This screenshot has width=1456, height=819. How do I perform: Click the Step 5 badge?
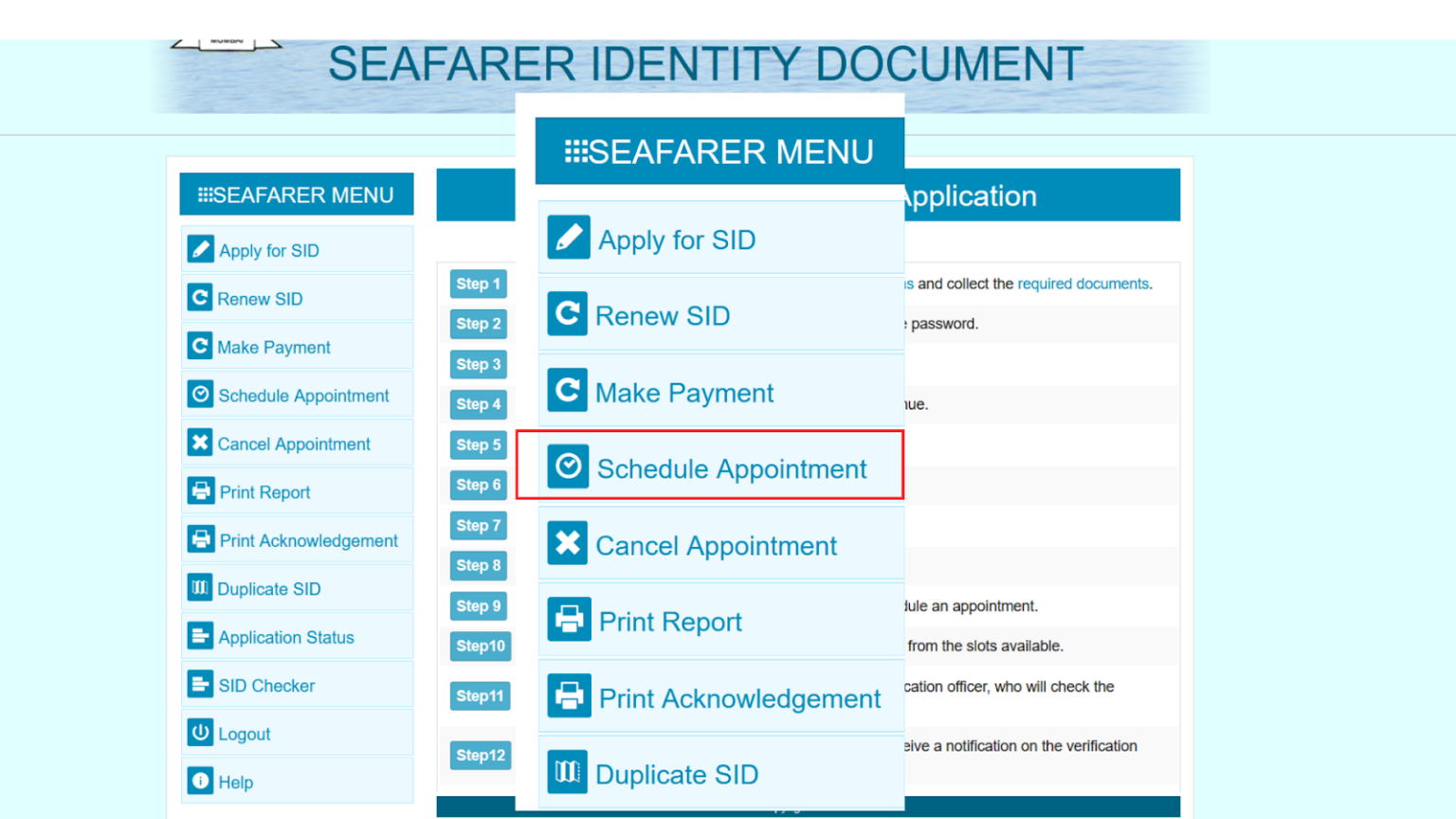[479, 445]
